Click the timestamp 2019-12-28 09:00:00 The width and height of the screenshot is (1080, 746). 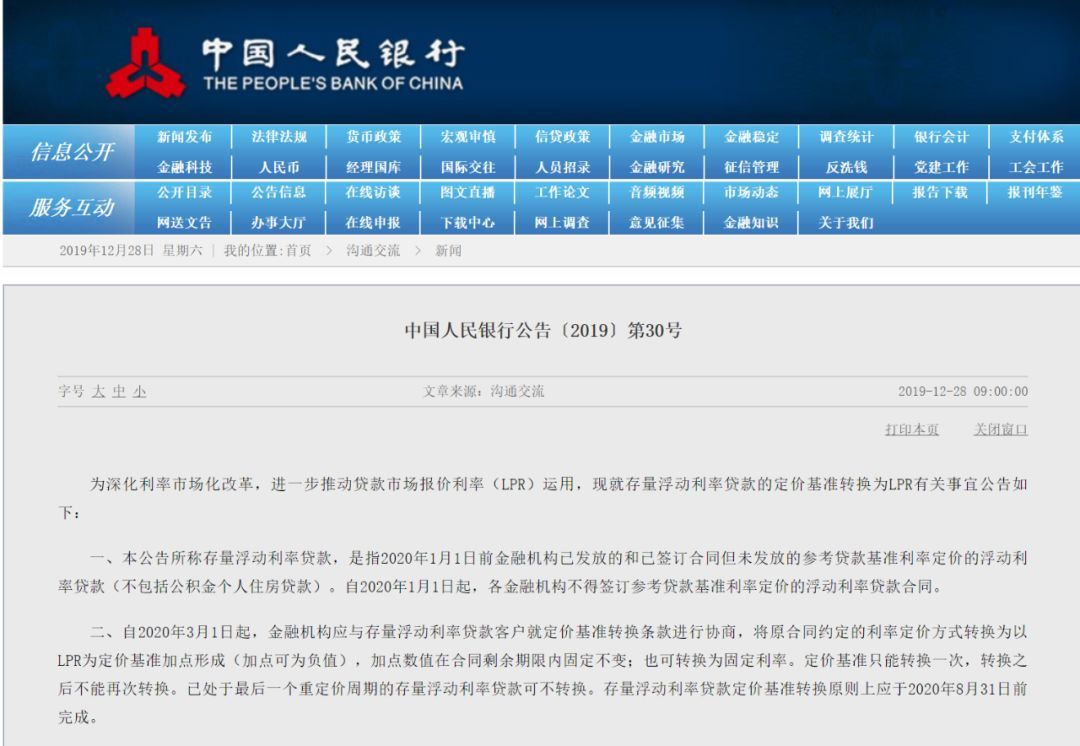(x=963, y=391)
